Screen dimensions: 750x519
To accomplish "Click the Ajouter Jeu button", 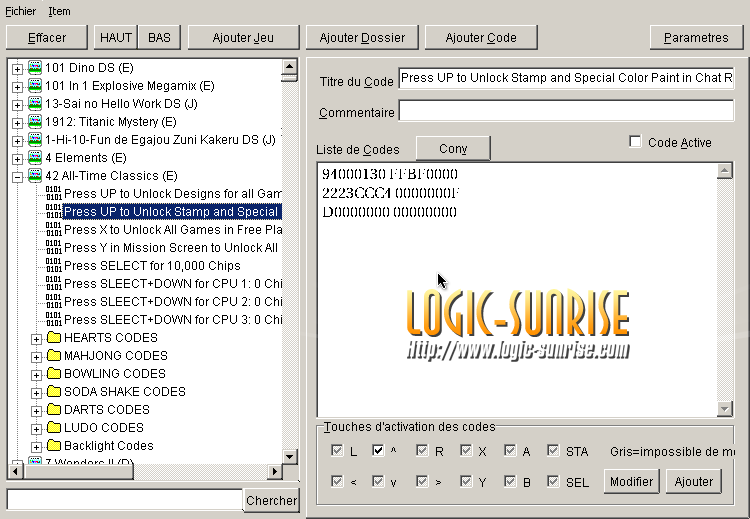I will tap(243, 38).
